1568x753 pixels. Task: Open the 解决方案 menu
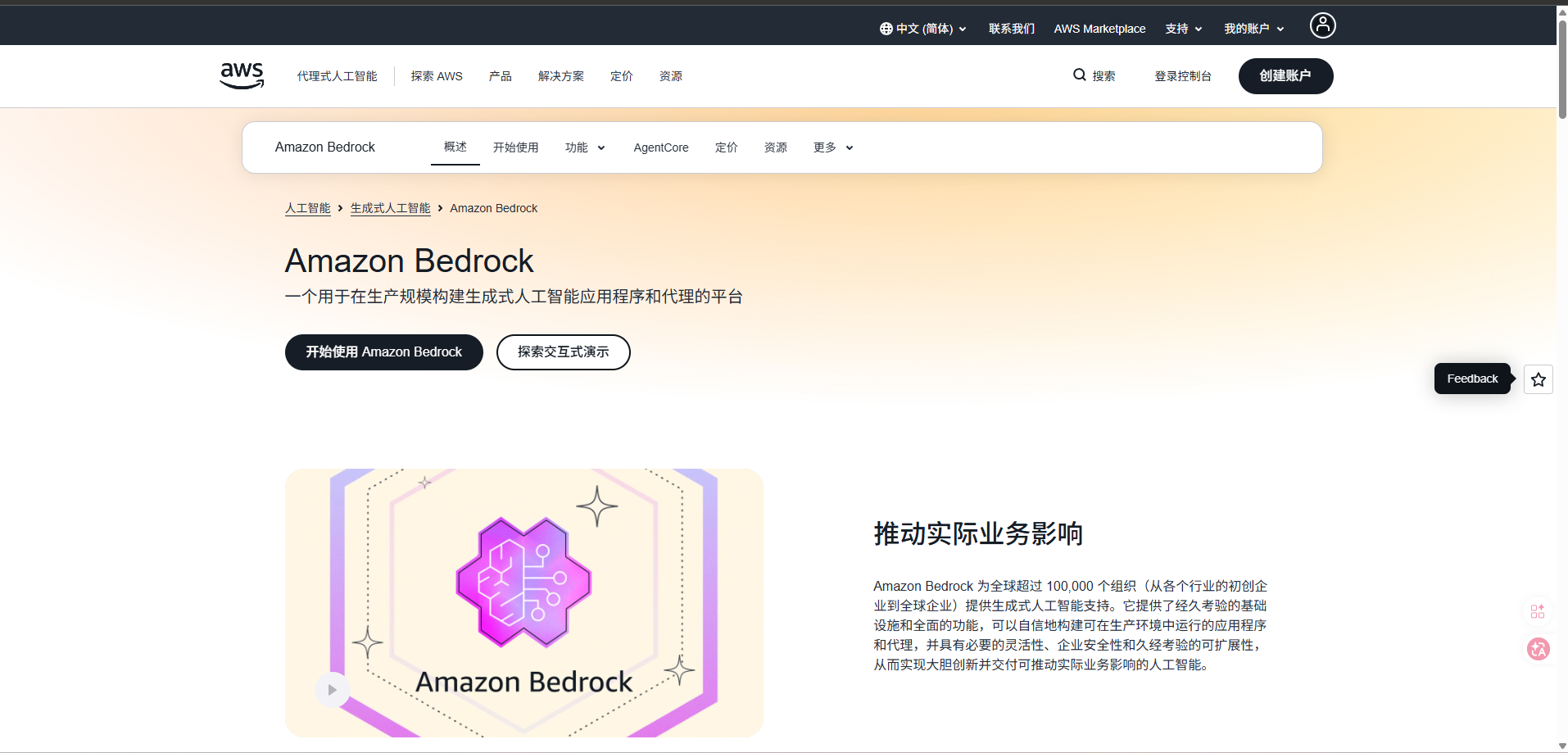coord(560,76)
